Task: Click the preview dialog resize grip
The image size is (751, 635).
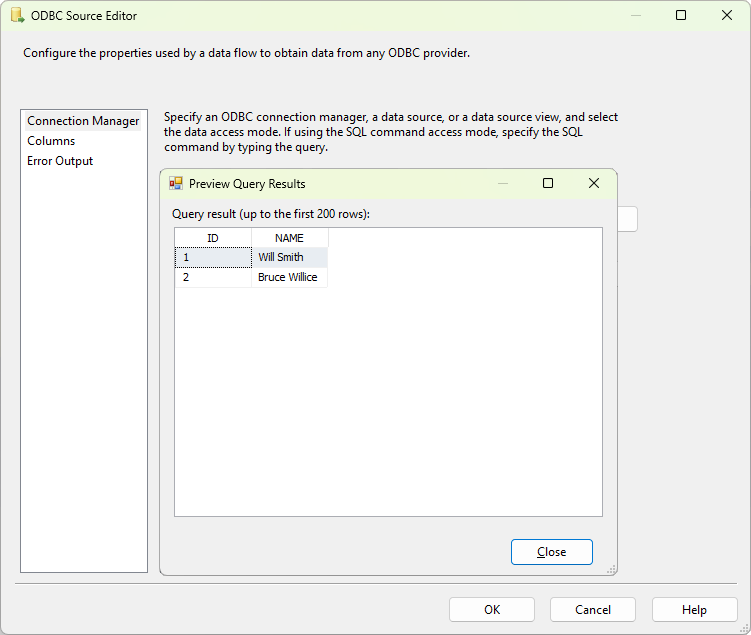Action: point(611,569)
